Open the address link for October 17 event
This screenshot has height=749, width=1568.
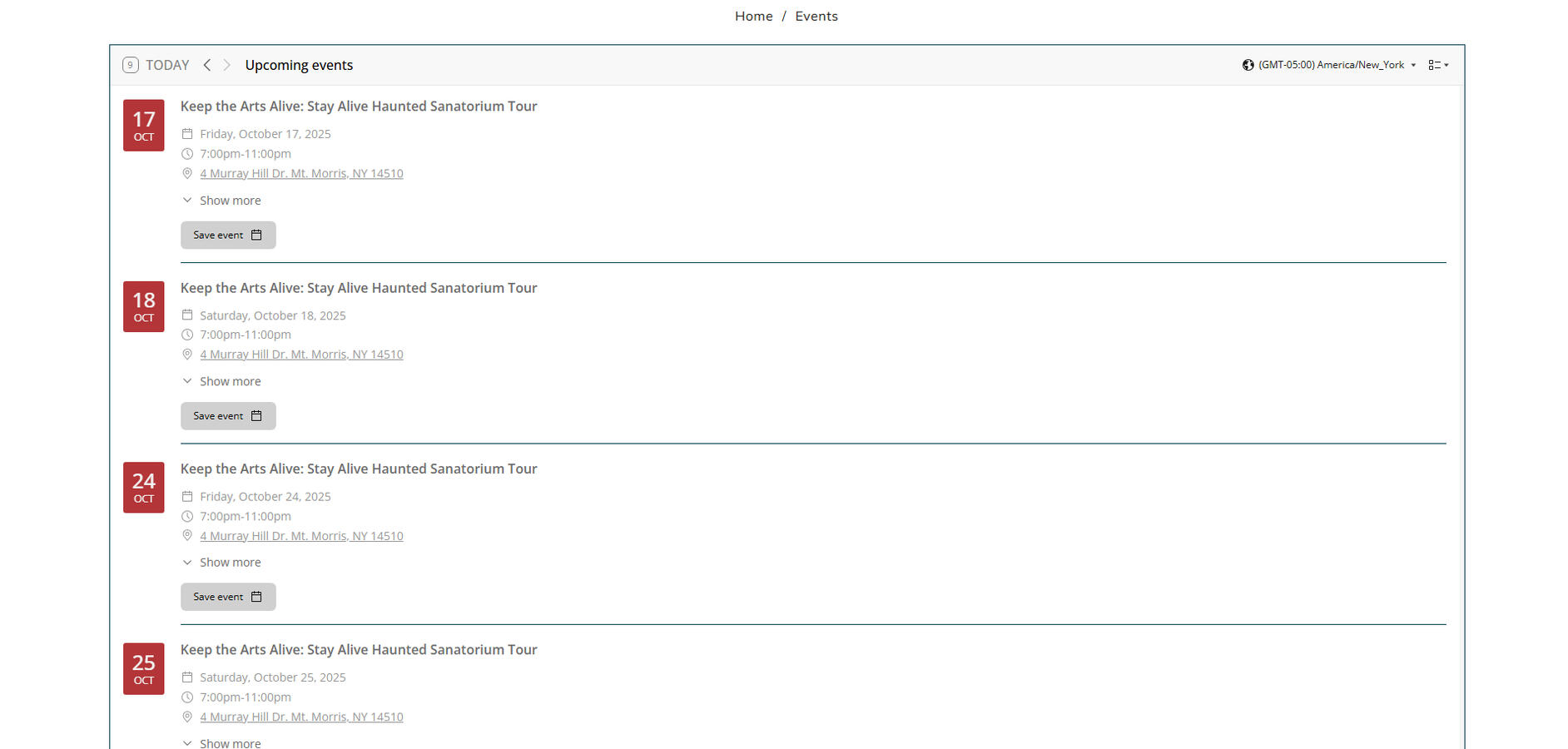tap(301, 173)
